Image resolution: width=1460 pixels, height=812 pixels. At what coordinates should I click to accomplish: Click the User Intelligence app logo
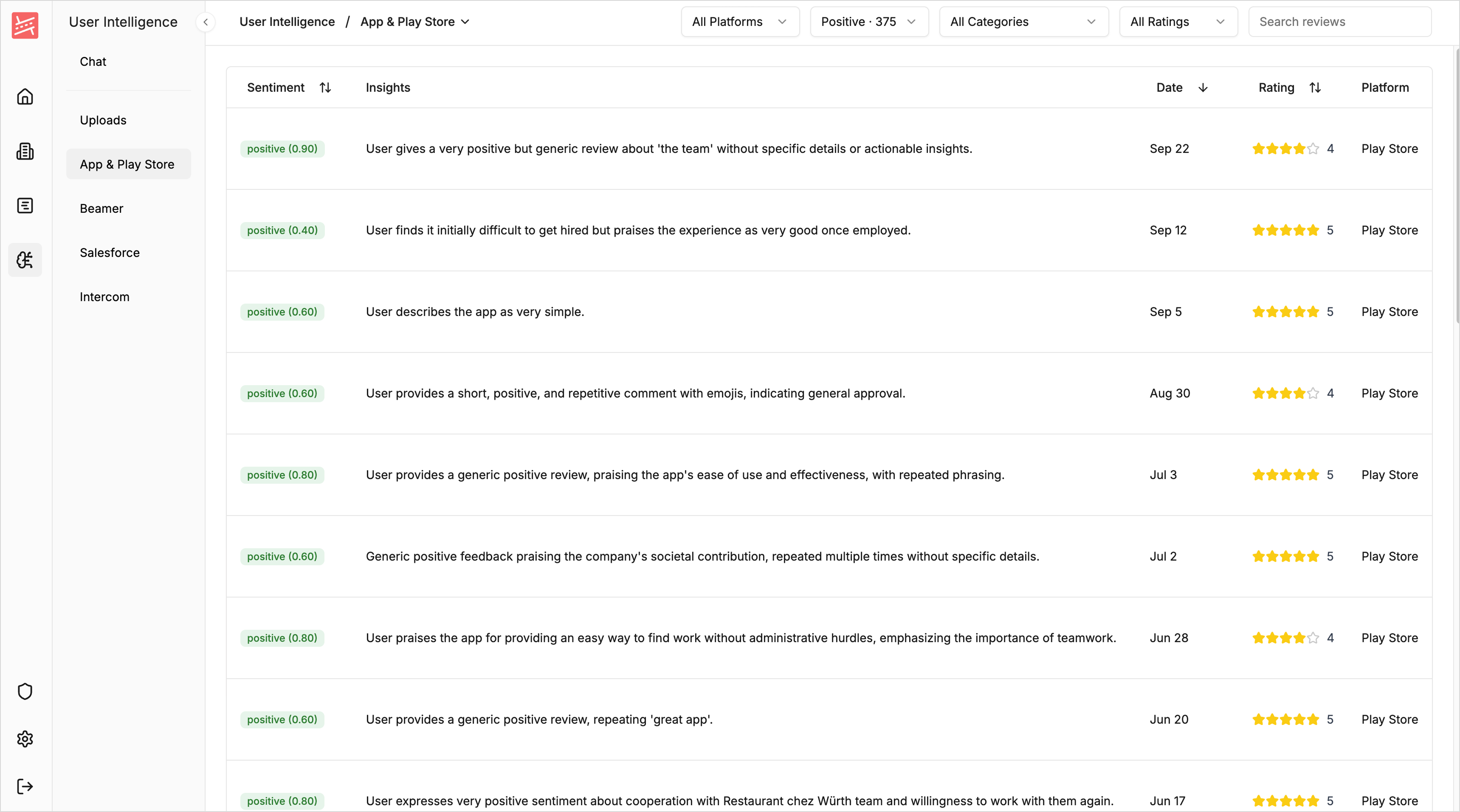pyautogui.click(x=25, y=25)
